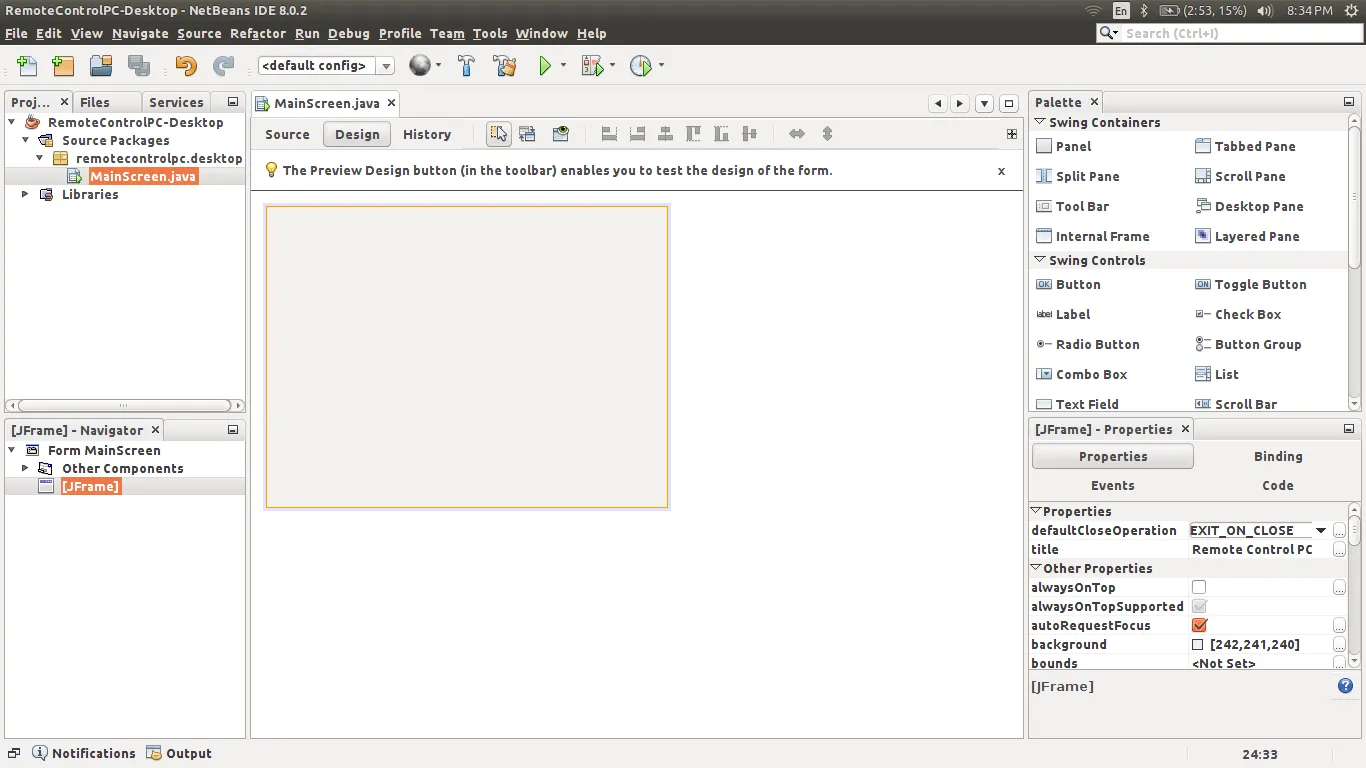Select MainScreen.java in the Projects tree
This screenshot has width=1366, height=768.
point(143,176)
